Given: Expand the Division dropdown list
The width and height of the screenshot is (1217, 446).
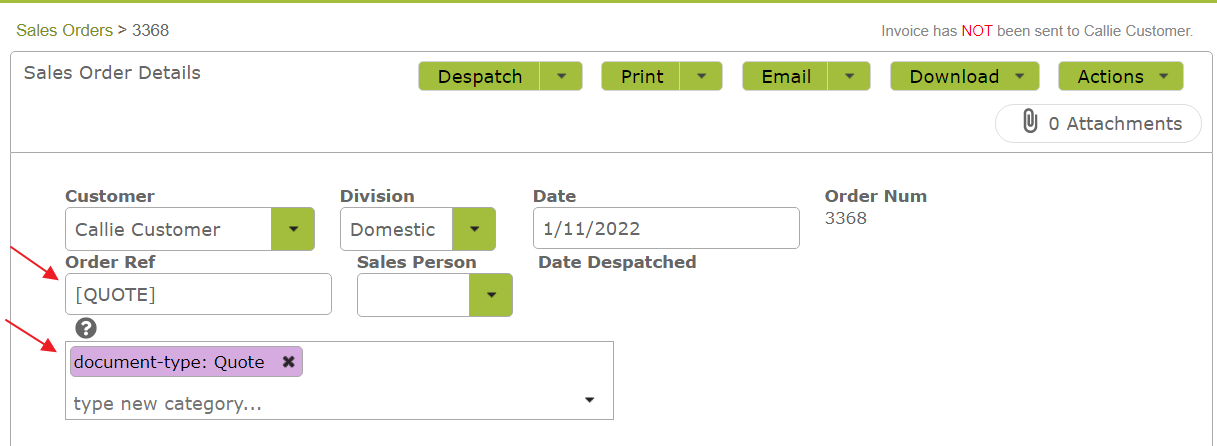Looking at the screenshot, I should click(x=474, y=229).
